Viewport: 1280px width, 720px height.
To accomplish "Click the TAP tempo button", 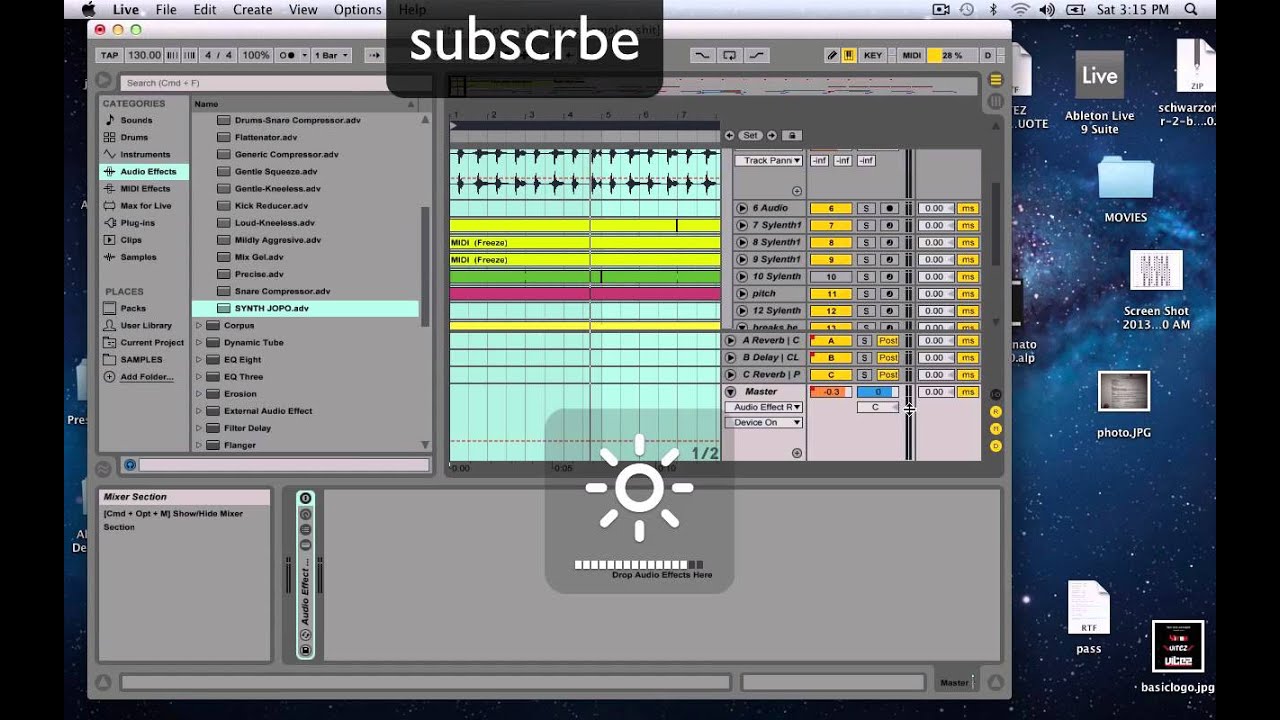I will [x=110, y=55].
